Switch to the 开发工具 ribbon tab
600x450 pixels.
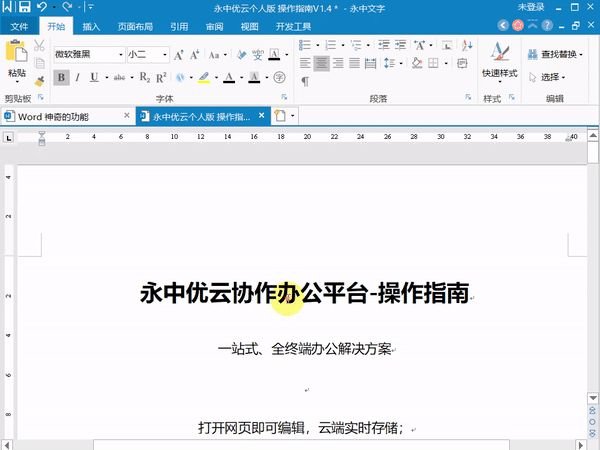point(293,26)
